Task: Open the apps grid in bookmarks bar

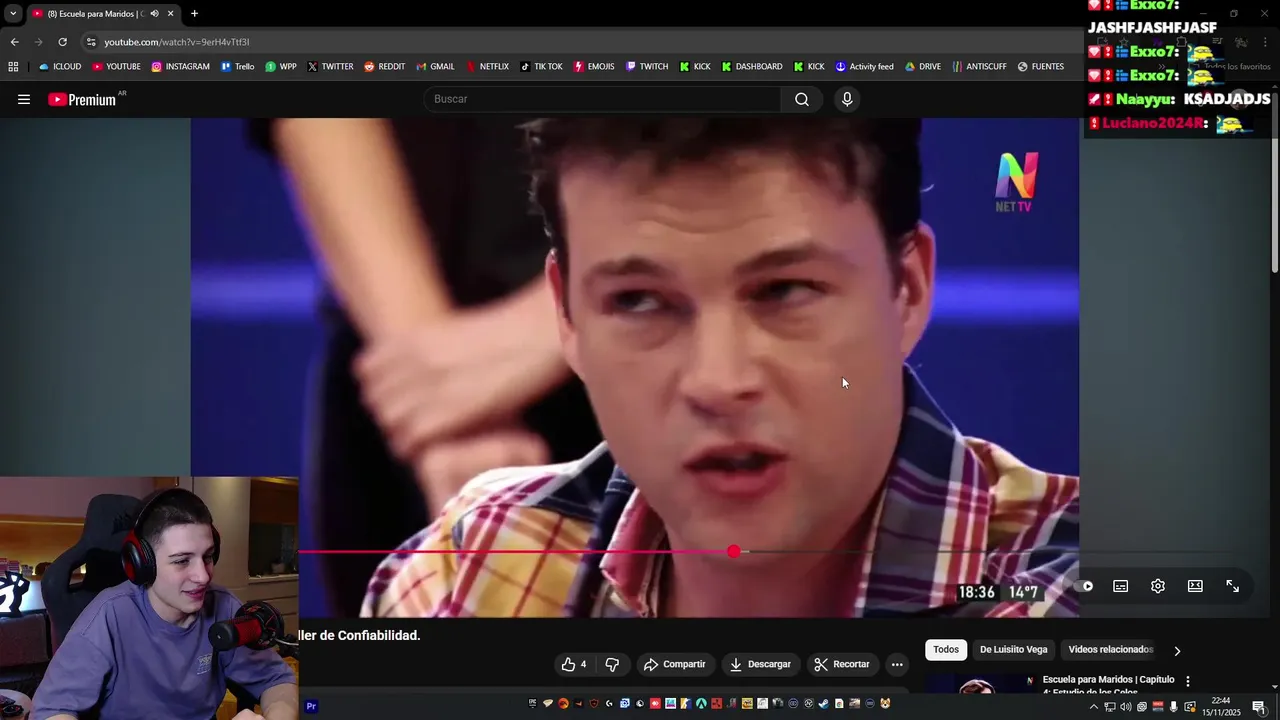Action: 13,67
